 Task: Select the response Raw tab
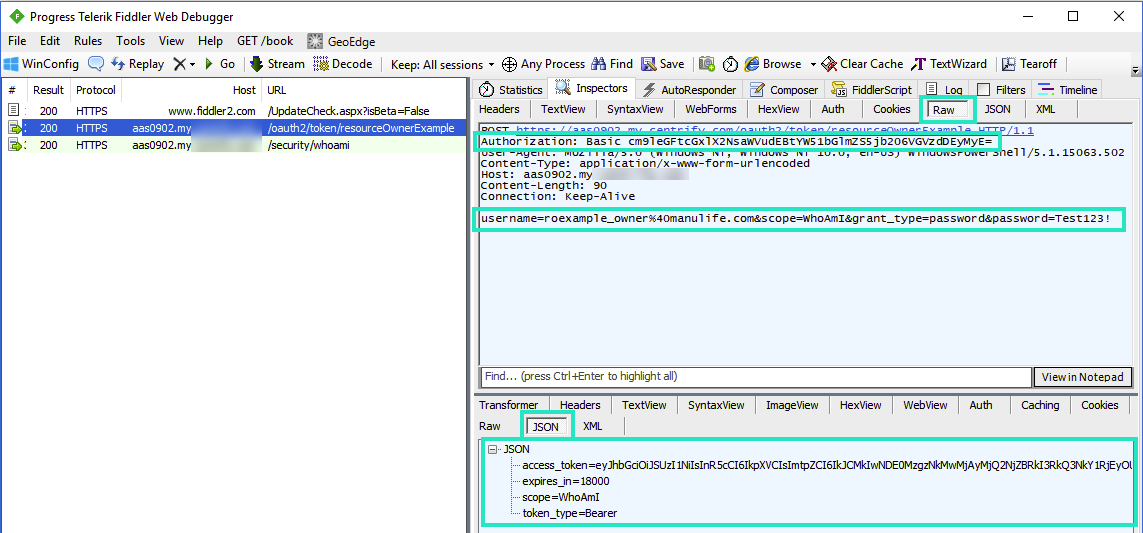tap(490, 426)
